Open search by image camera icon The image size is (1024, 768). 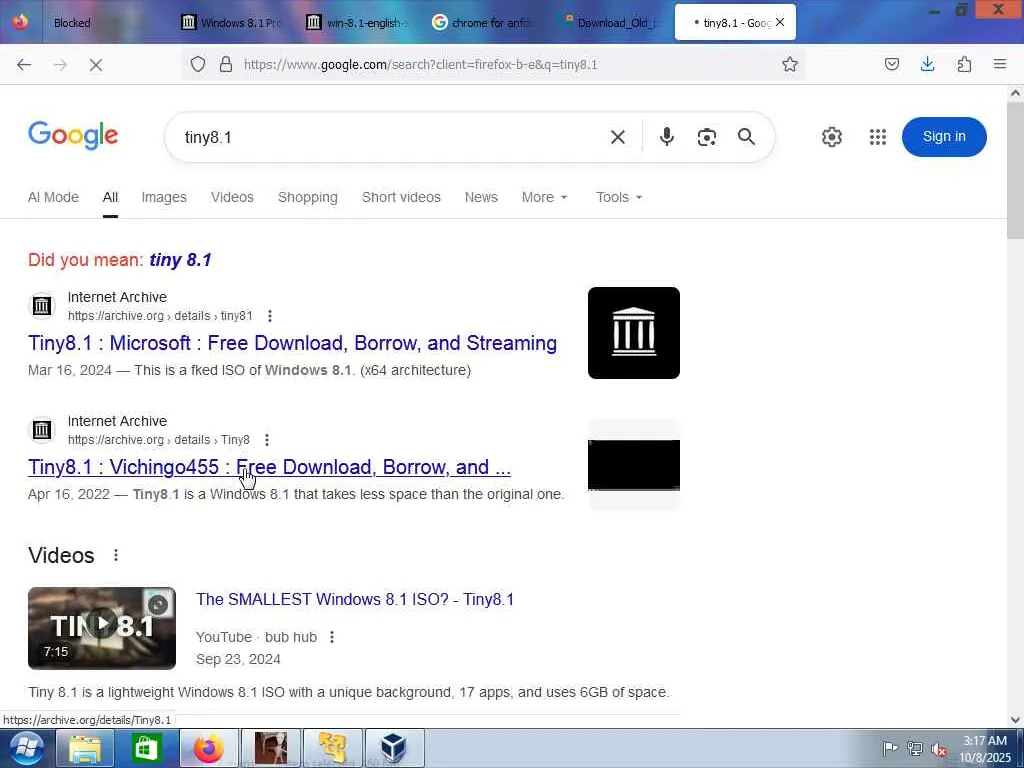[707, 137]
